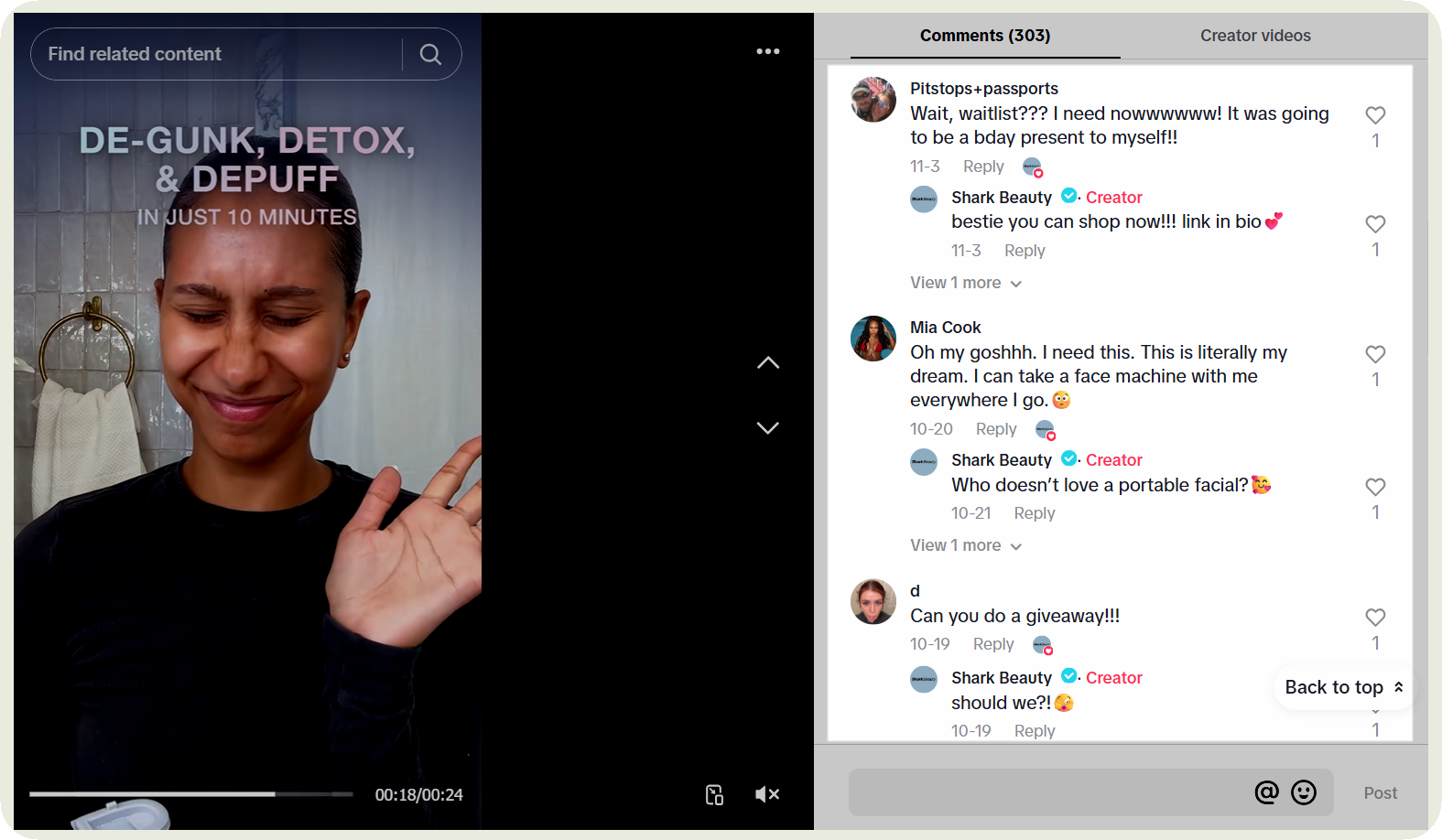The height and width of the screenshot is (840, 1442).
Task: Like Mia Cook's comment
Action: tap(1375, 354)
